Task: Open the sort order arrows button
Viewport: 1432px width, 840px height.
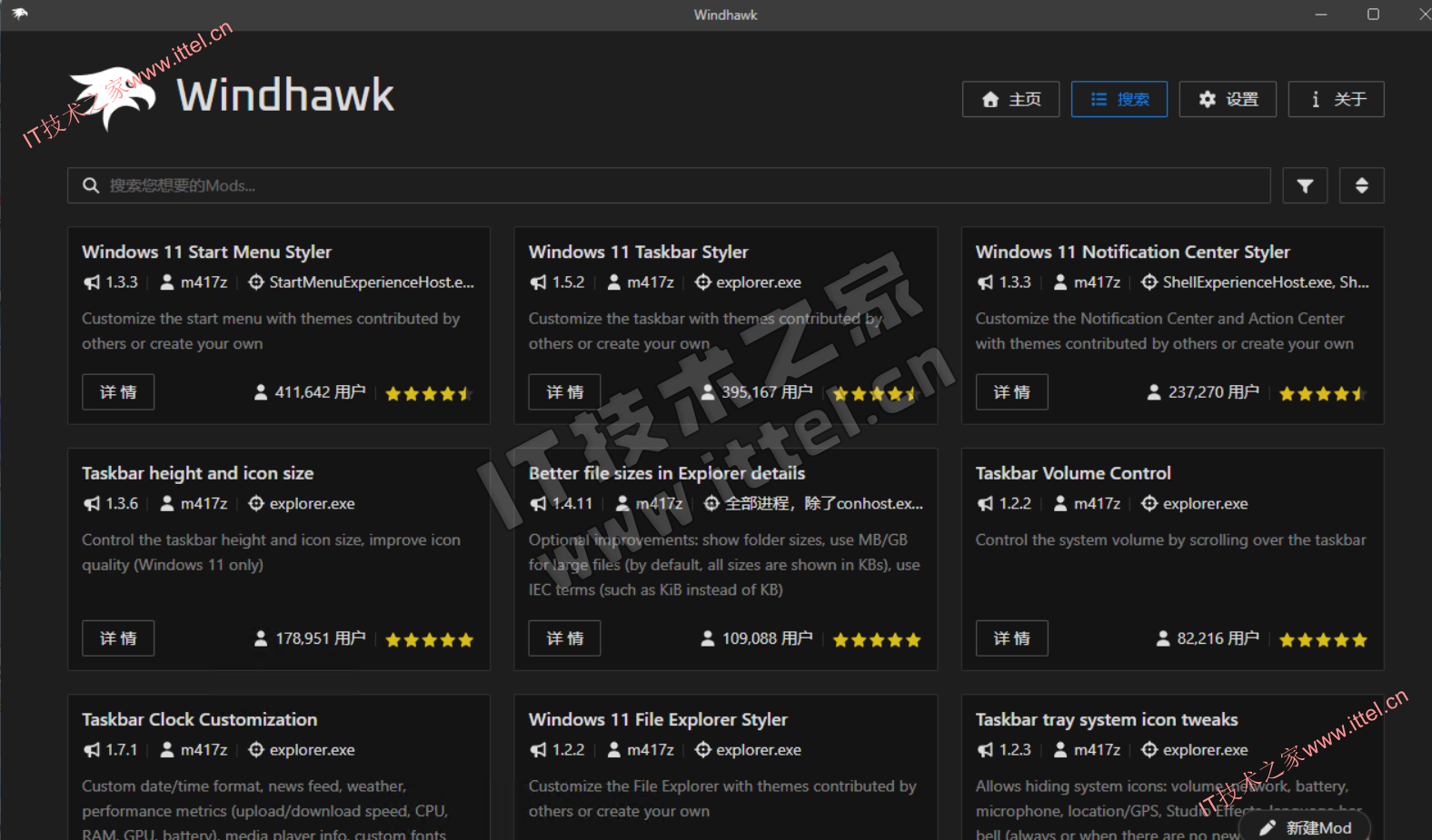Action: (1361, 185)
